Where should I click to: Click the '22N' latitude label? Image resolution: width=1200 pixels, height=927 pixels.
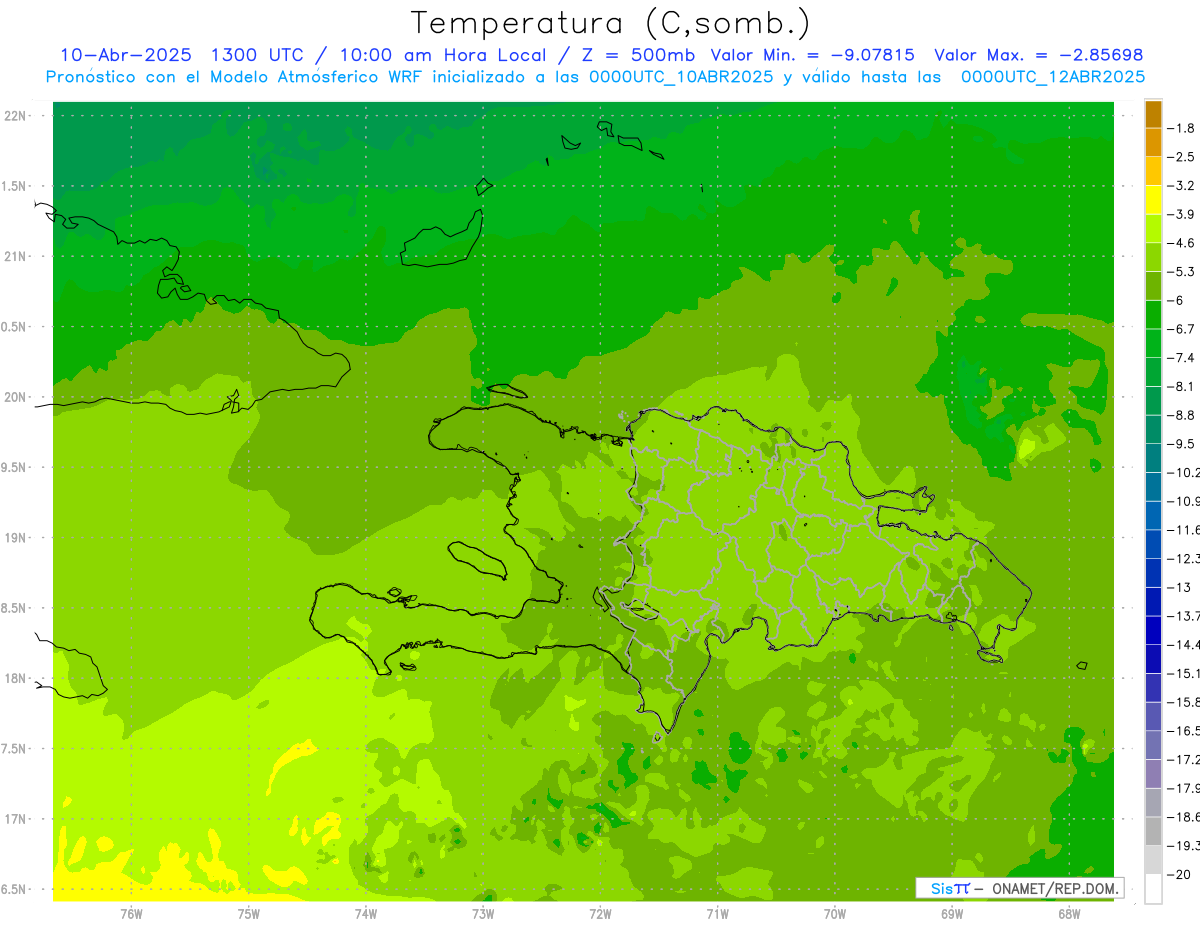(17, 116)
